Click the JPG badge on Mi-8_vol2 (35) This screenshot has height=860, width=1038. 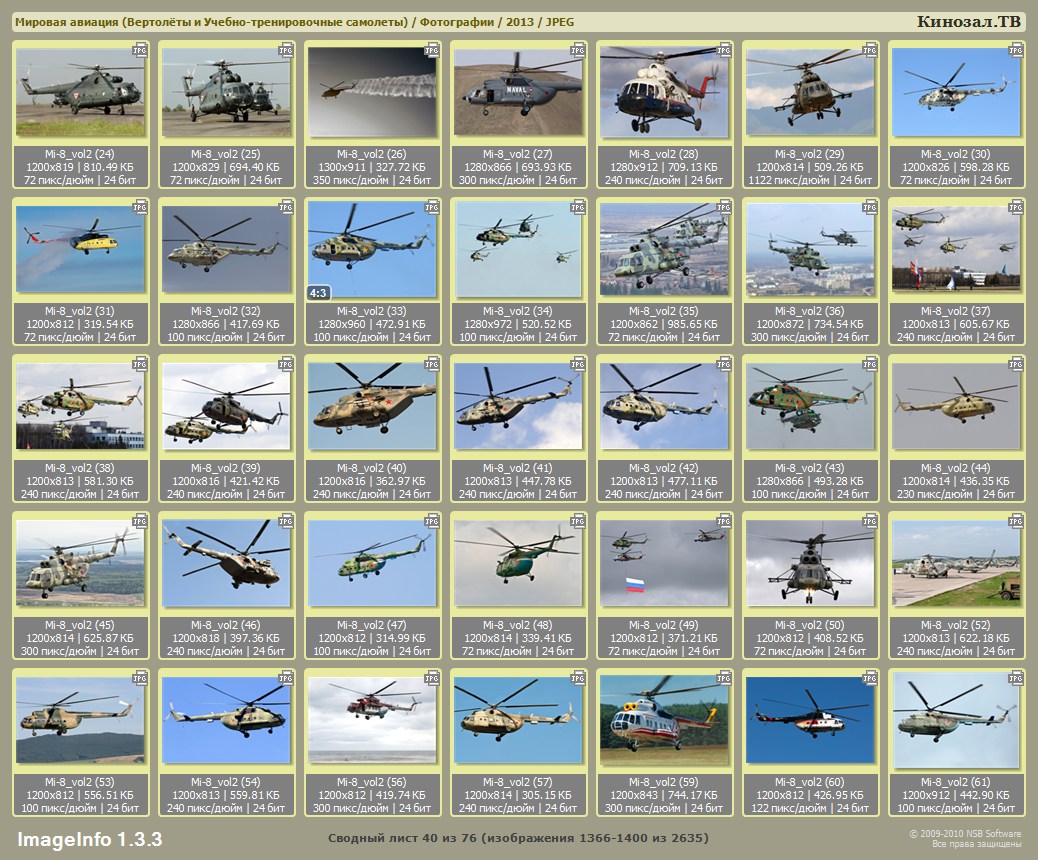(x=722, y=207)
